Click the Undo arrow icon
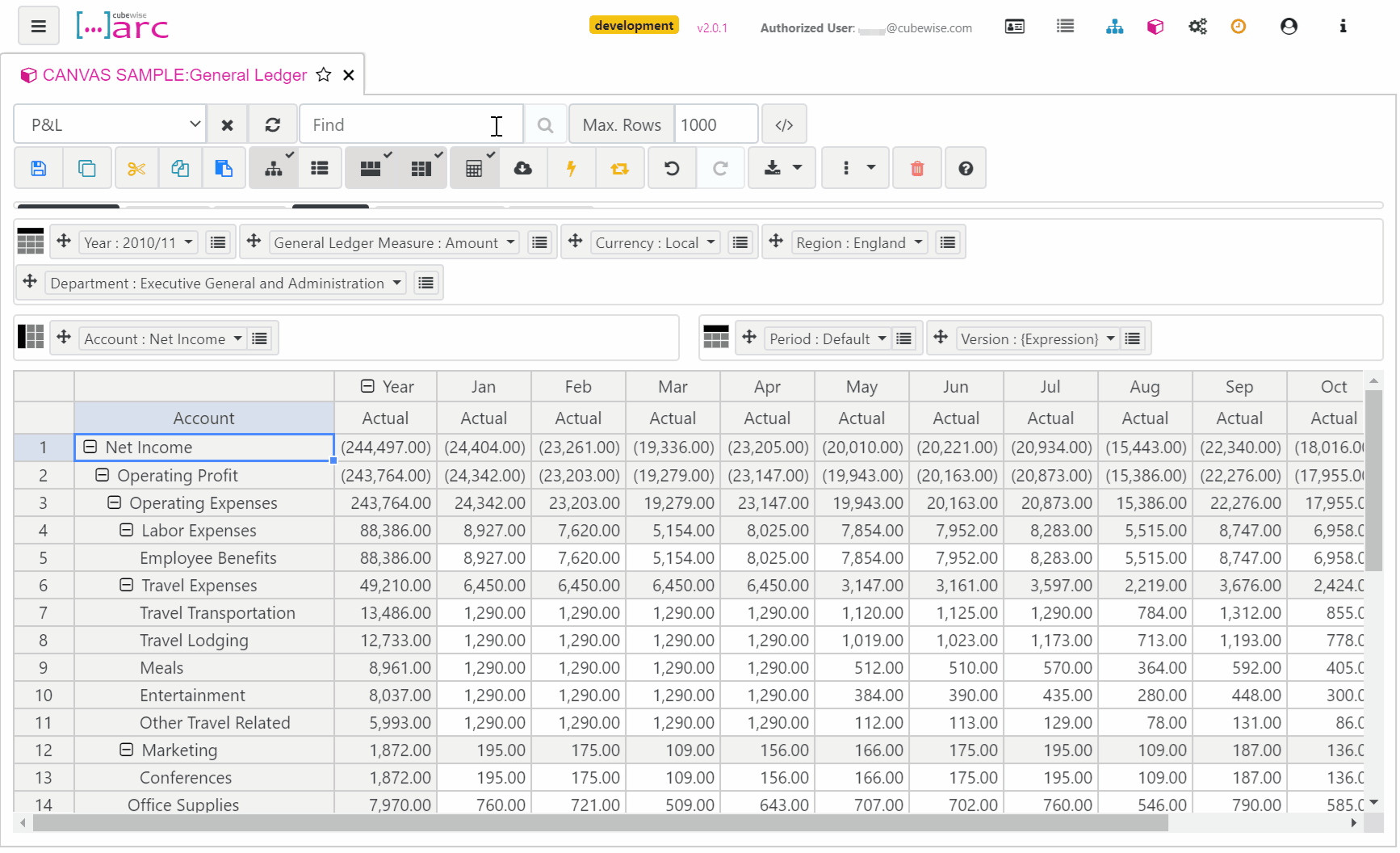This screenshot has height=853, width=1400. 671,168
